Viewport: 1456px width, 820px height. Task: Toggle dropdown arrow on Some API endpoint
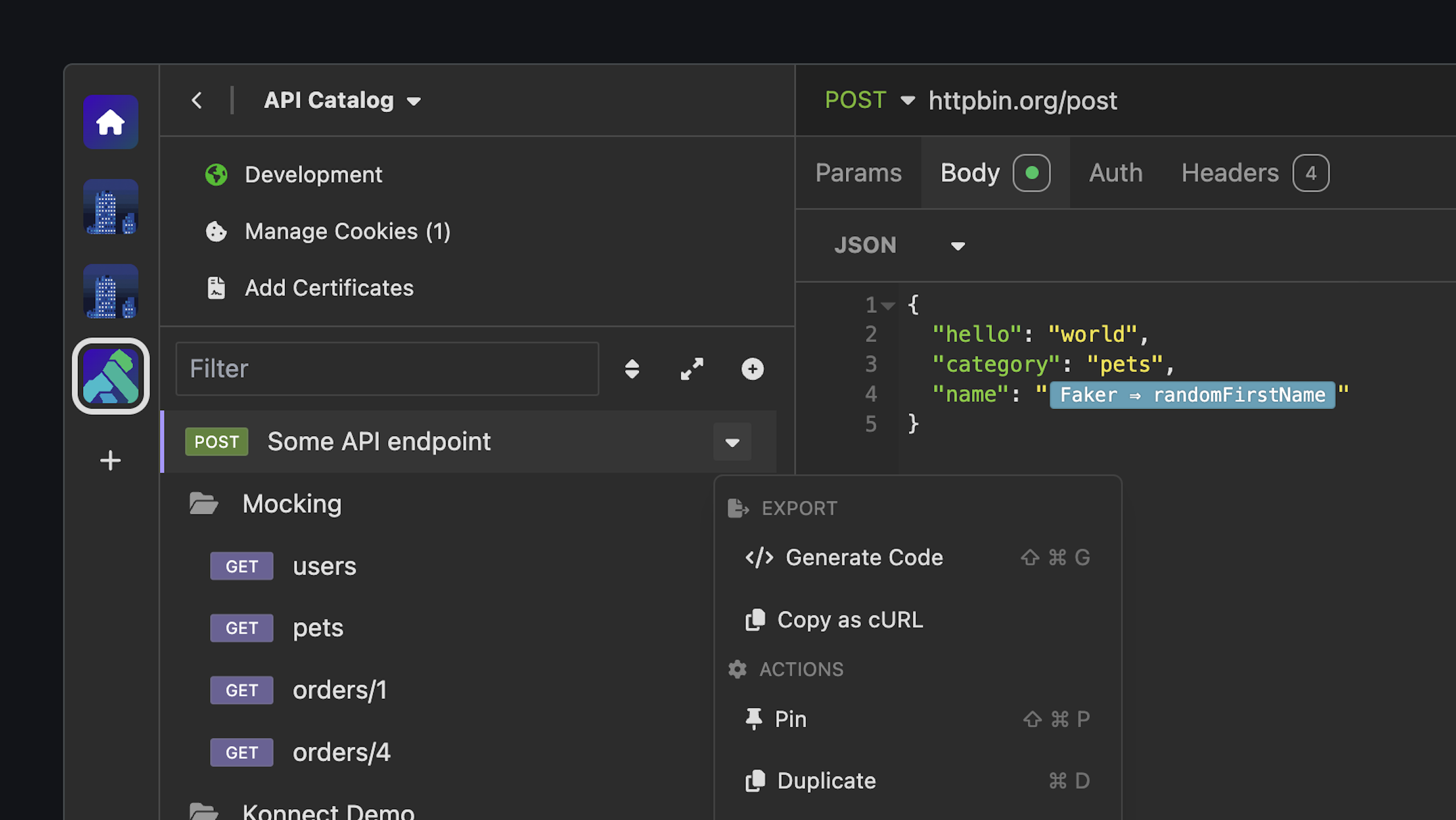732,442
